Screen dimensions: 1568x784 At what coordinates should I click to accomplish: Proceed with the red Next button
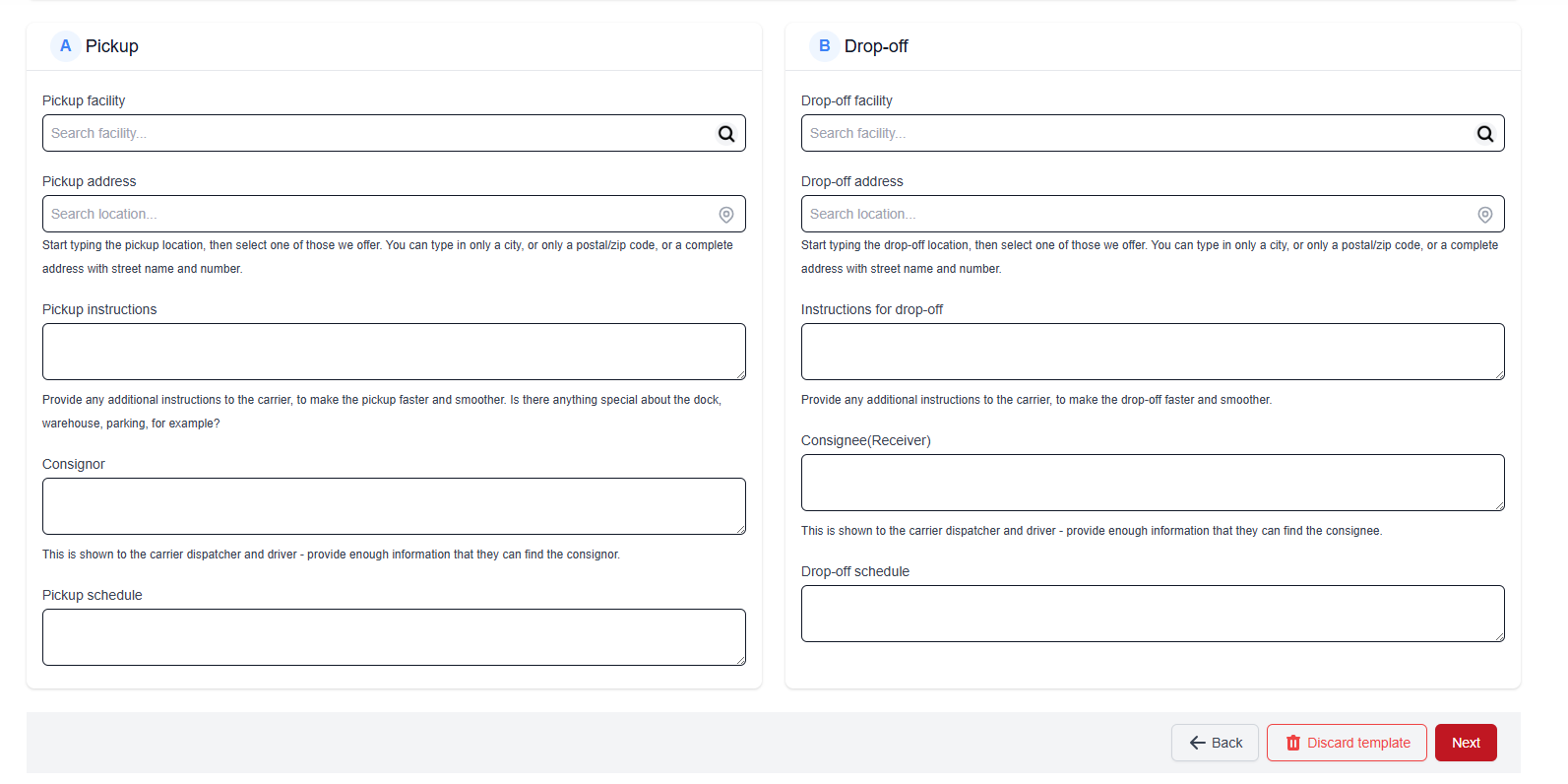1466,743
